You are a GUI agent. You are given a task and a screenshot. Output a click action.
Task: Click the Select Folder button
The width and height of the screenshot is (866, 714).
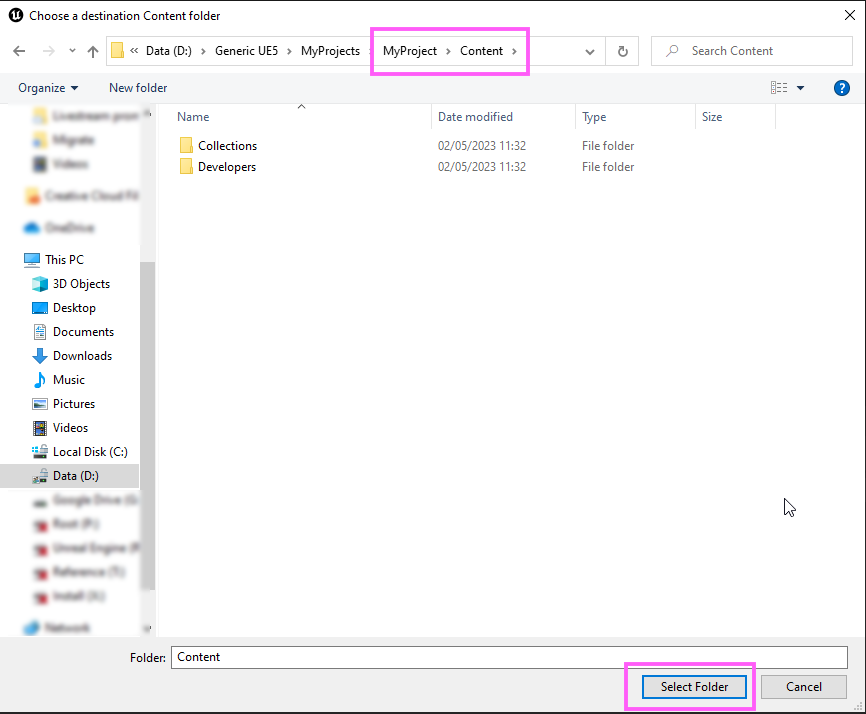pos(694,687)
